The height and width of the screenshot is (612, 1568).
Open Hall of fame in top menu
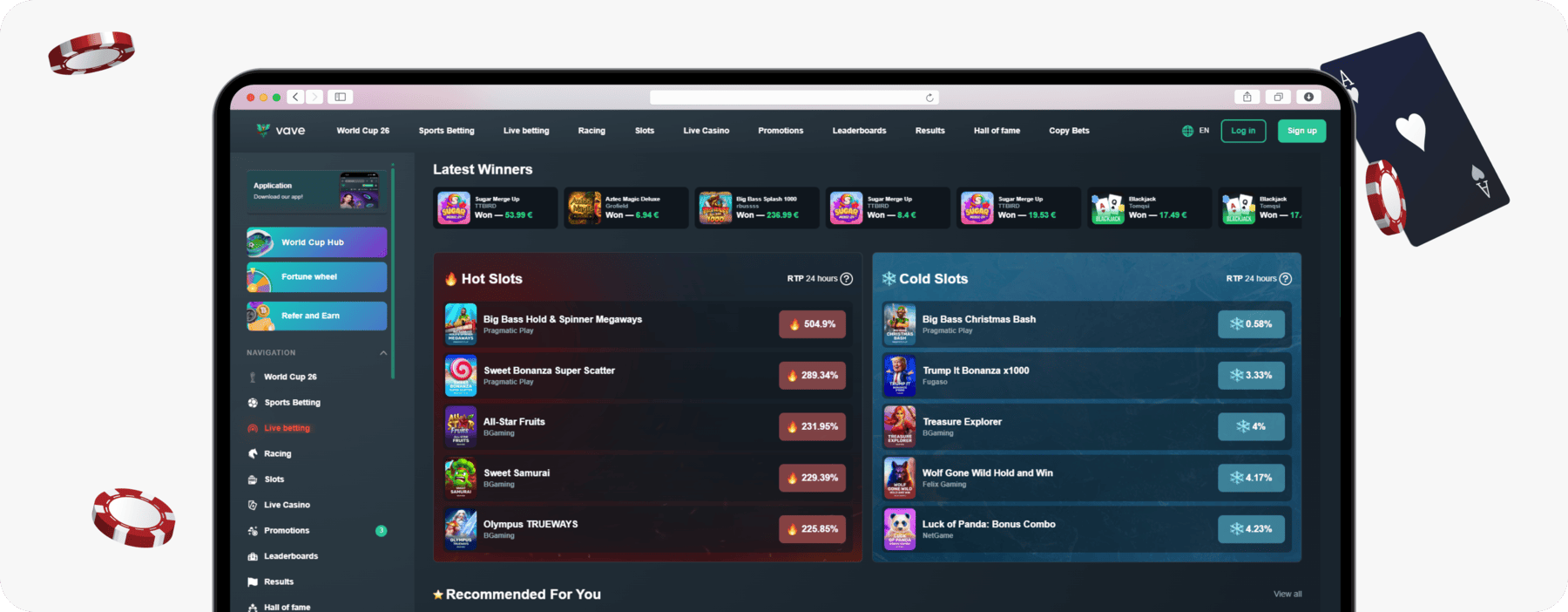tap(997, 131)
